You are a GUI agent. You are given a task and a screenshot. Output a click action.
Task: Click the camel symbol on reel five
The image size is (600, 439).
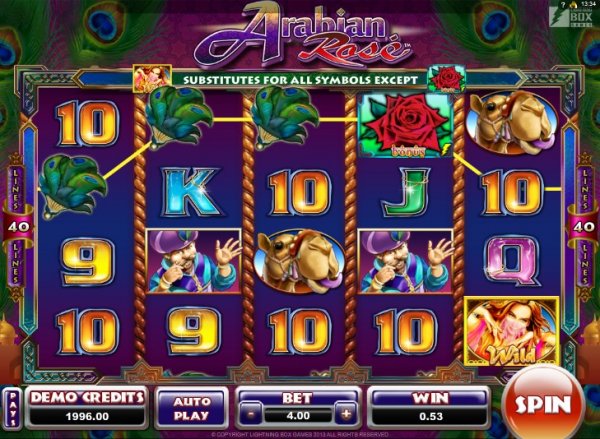(513, 122)
